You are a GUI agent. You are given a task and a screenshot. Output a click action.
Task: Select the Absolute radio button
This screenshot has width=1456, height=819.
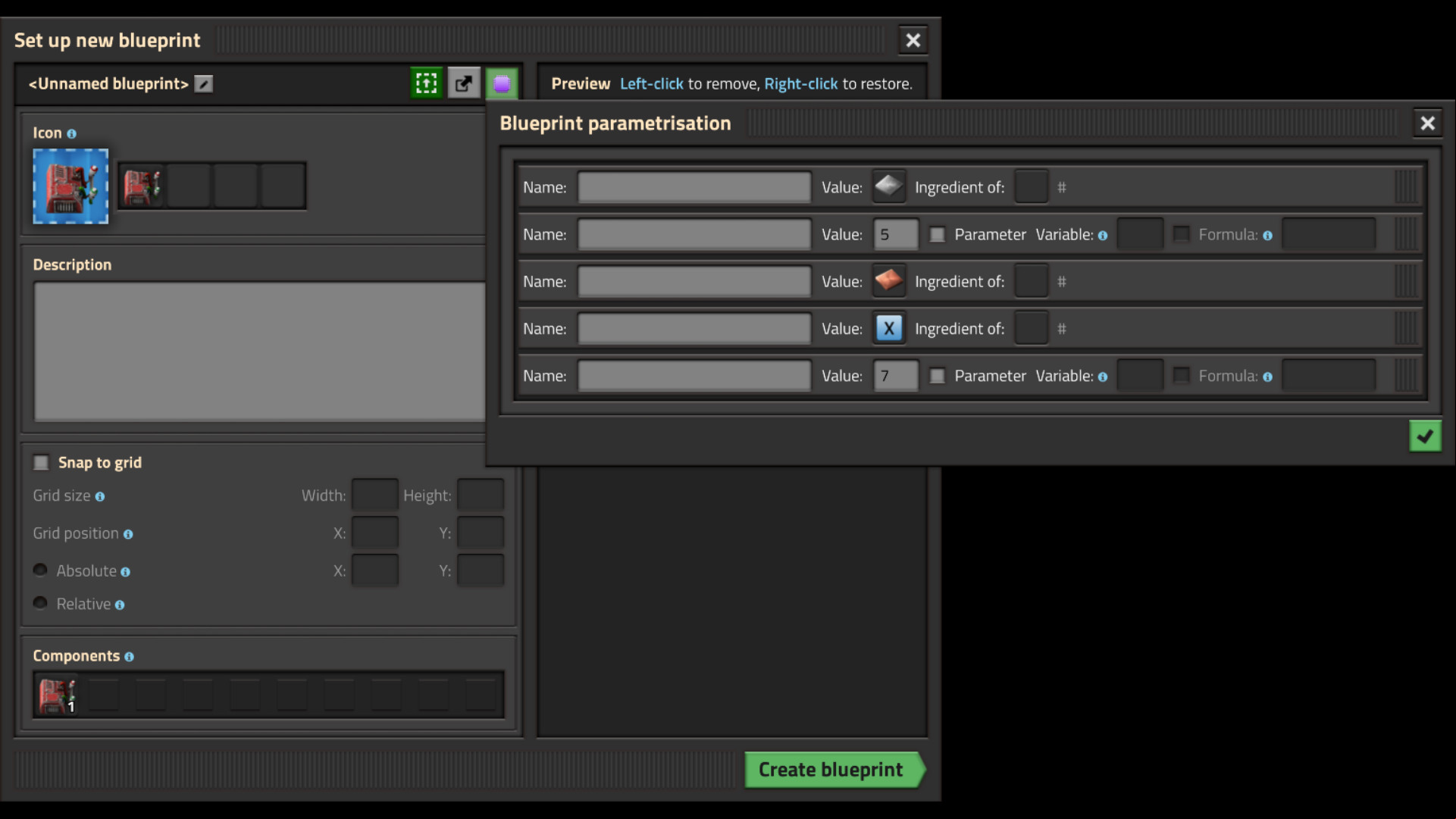40,570
